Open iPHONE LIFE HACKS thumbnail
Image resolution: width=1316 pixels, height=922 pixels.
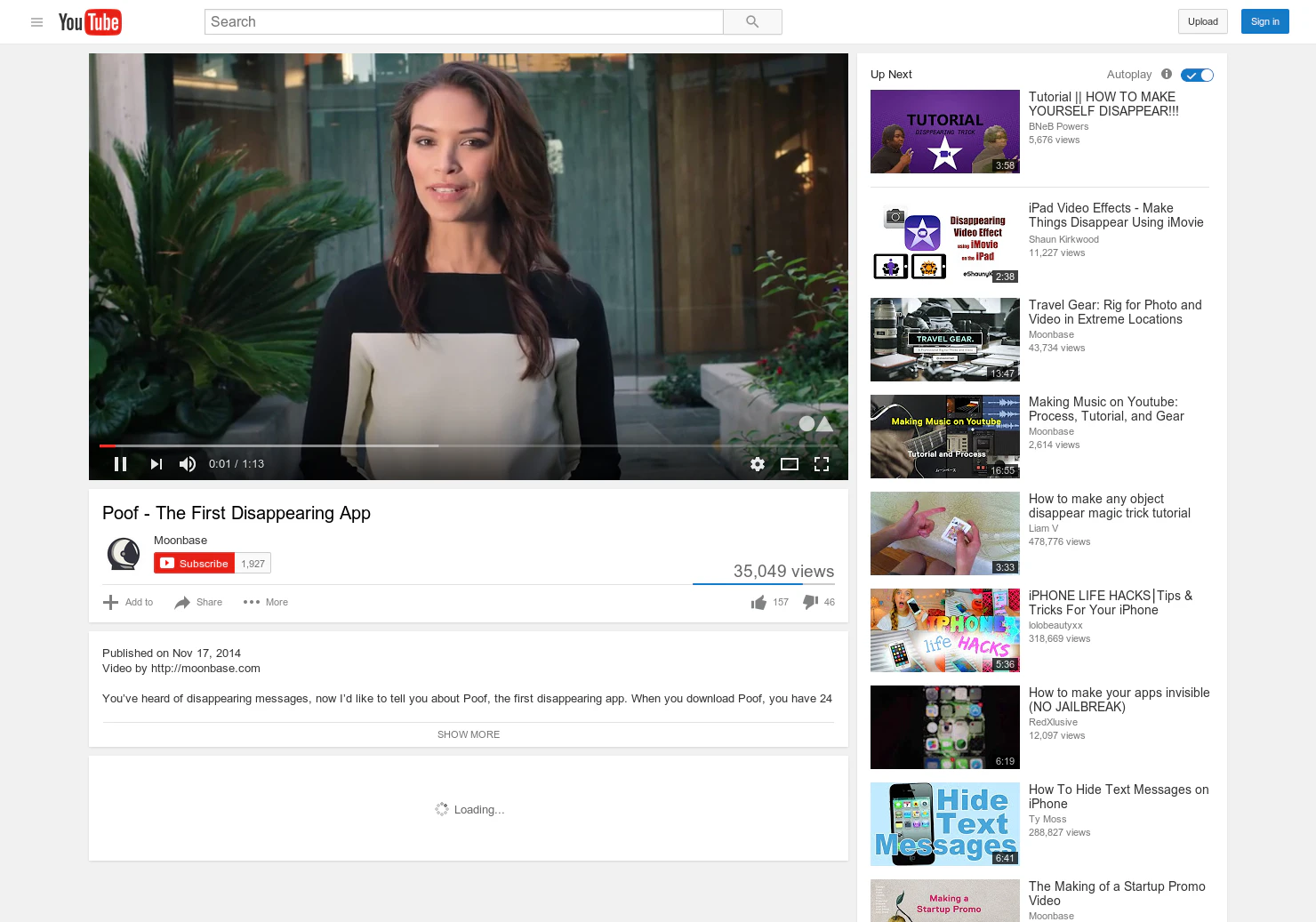pos(945,630)
